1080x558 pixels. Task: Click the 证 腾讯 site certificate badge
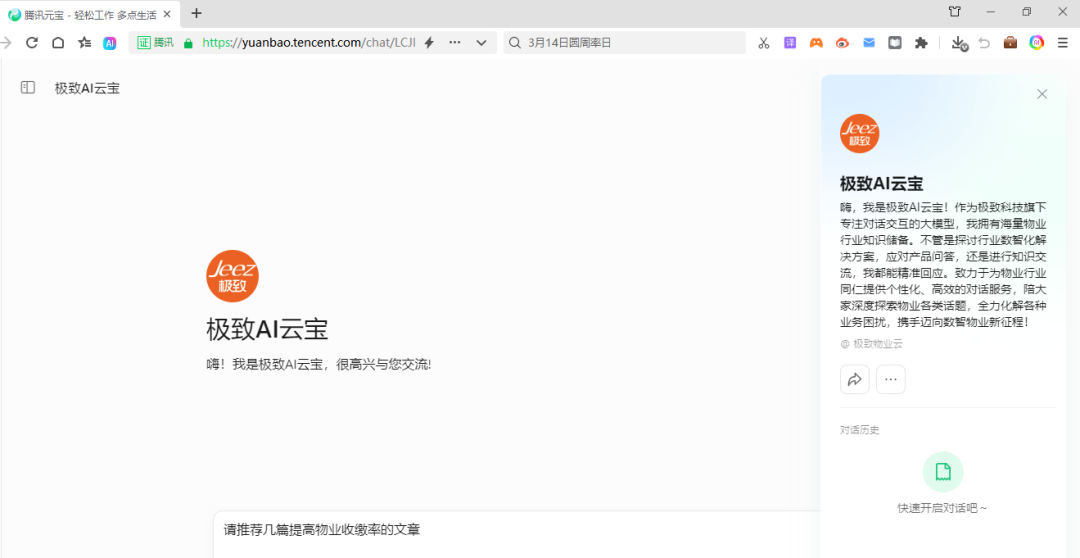pos(155,43)
